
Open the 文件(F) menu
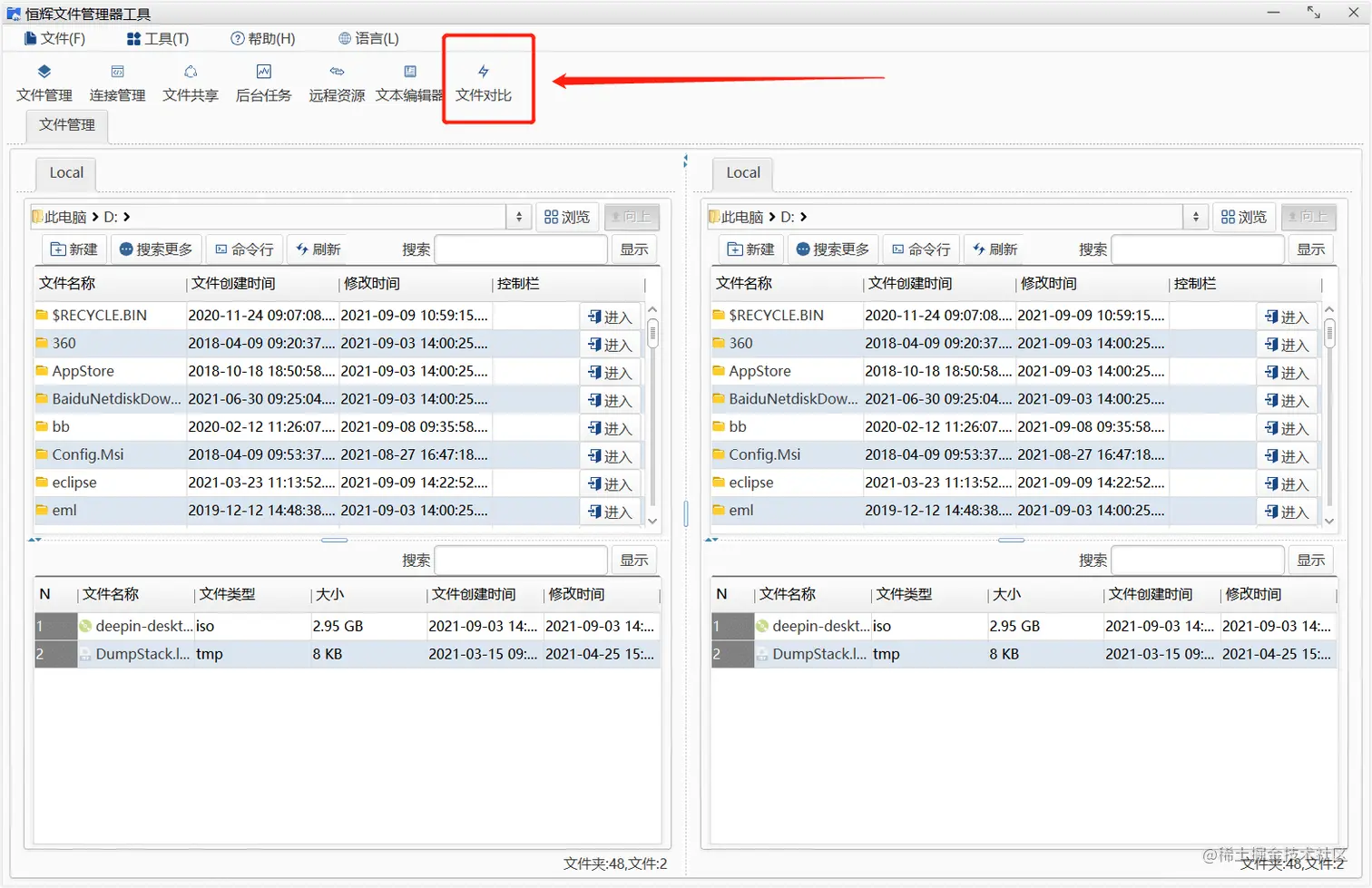(x=54, y=38)
